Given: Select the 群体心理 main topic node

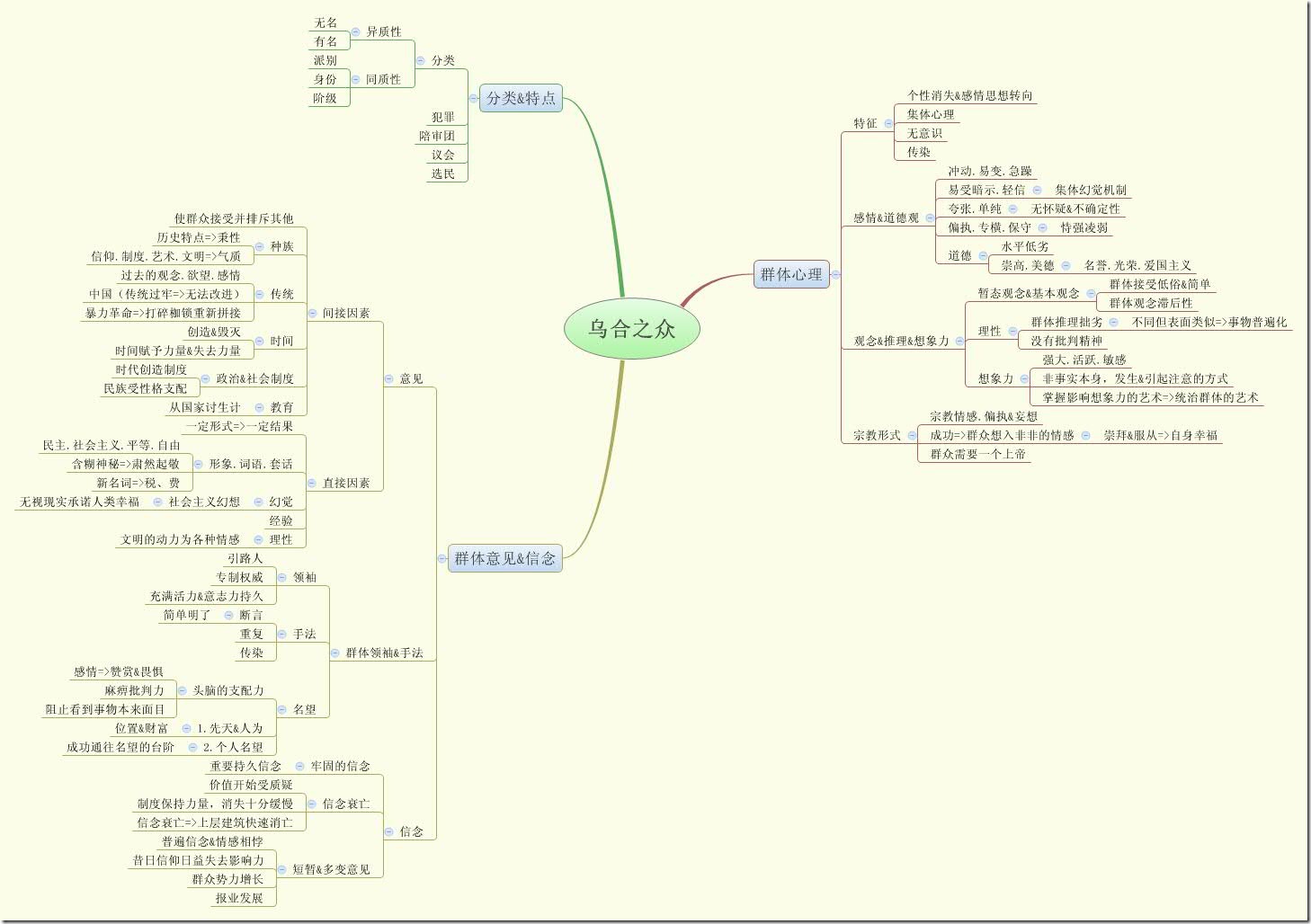Looking at the screenshot, I should click(791, 274).
